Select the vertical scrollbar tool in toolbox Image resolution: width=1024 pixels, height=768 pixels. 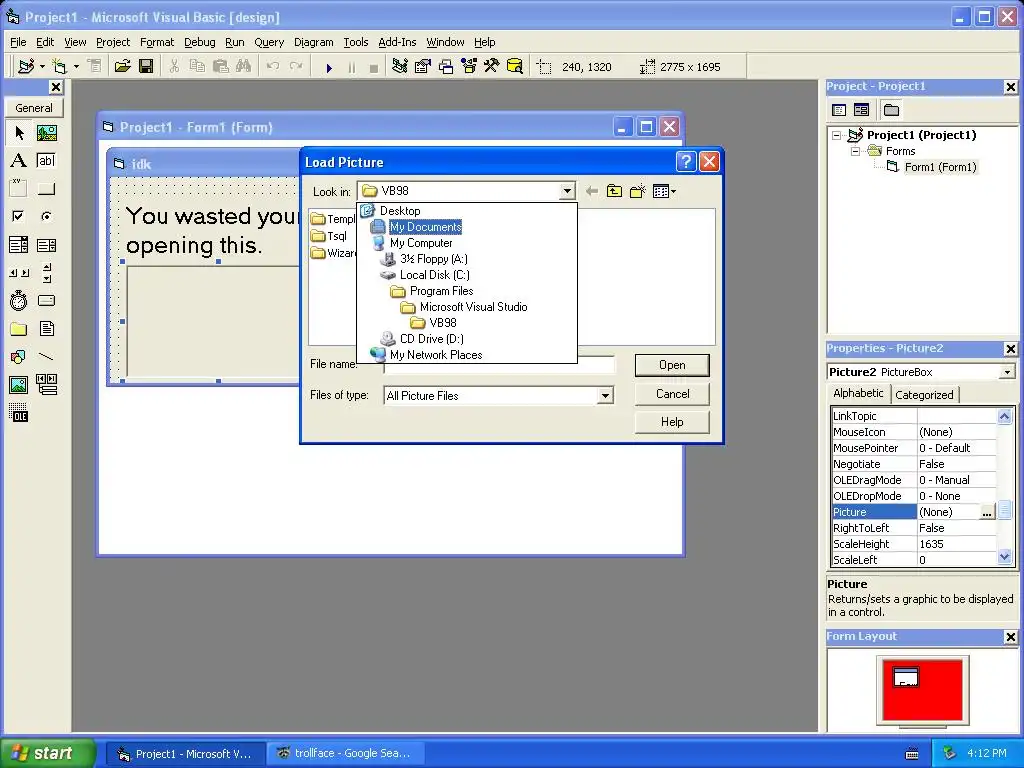click(46, 273)
